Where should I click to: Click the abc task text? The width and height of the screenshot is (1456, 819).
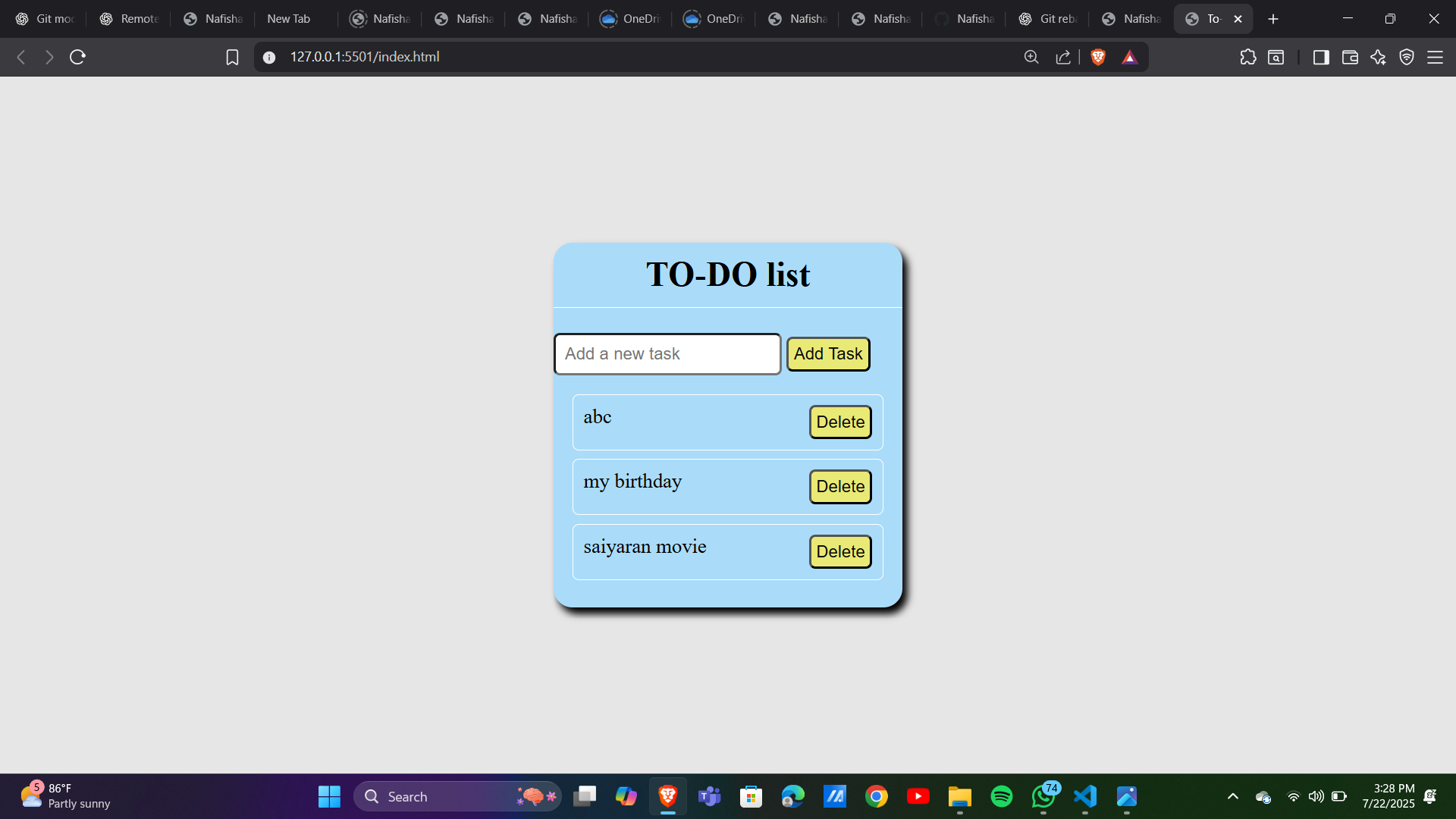click(598, 417)
